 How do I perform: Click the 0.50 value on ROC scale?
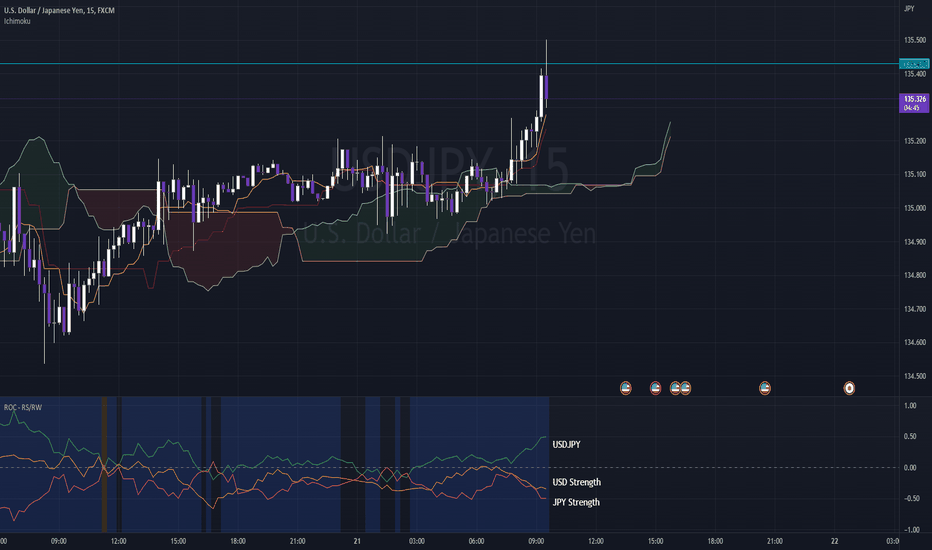[910, 436]
